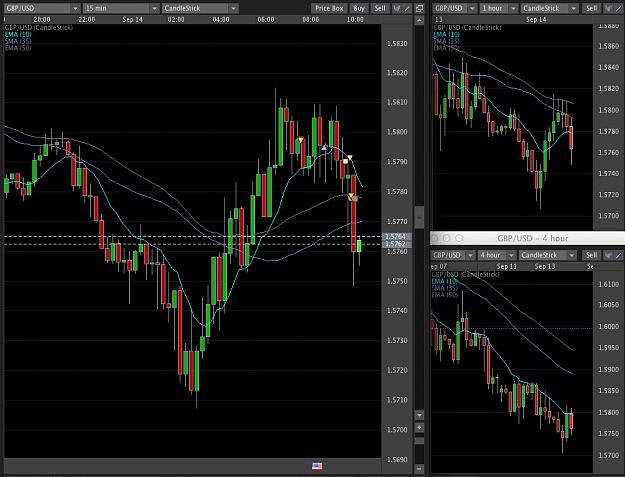Click the pink circle order marker near 1.5778
625x477 pixels.
point(355,198)
